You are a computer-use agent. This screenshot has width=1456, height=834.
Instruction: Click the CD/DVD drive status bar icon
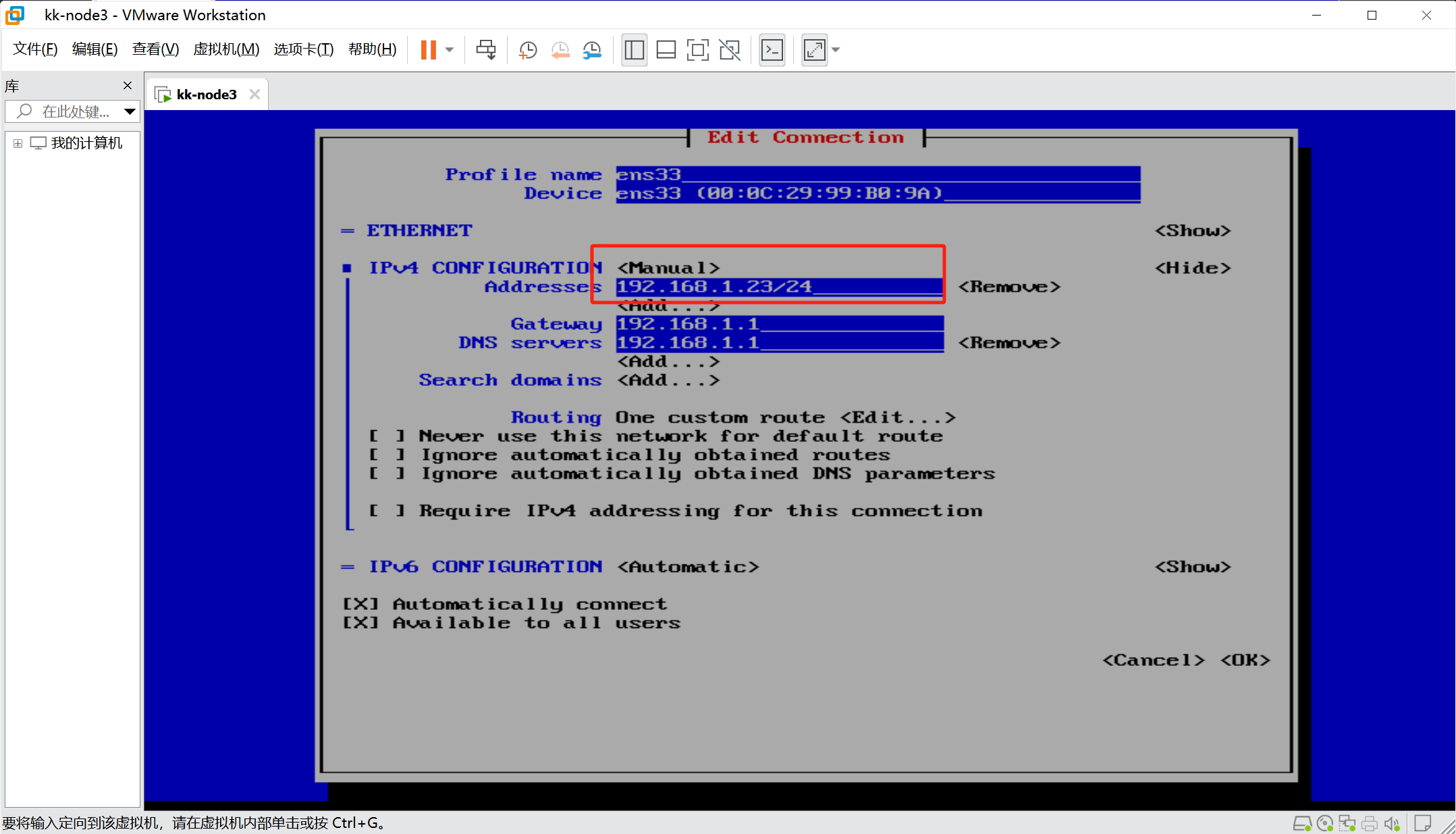tap(1325, 823)
